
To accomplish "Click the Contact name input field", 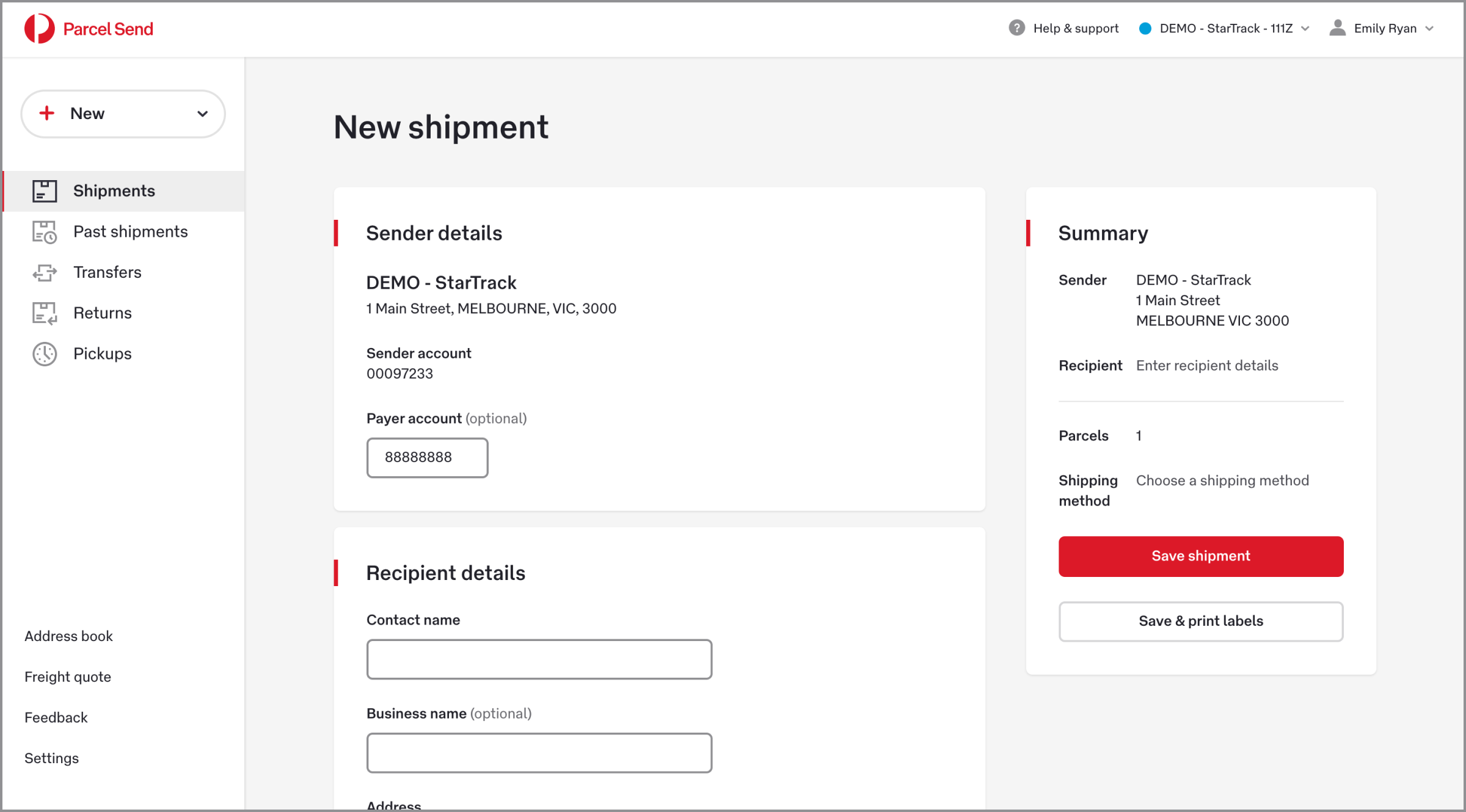I will [539, 659].
